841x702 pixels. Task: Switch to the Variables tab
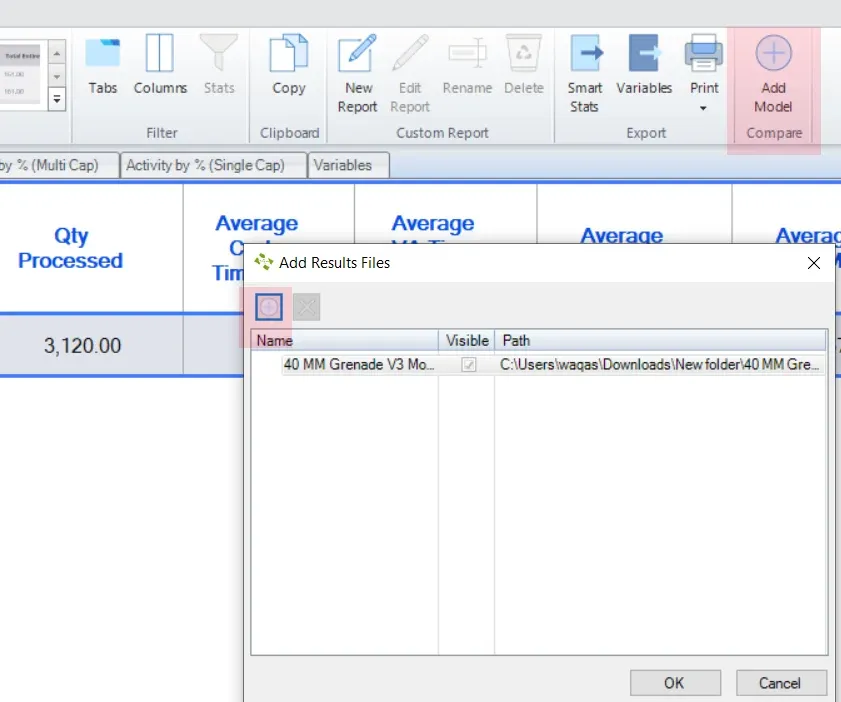[x=348, y=165]
